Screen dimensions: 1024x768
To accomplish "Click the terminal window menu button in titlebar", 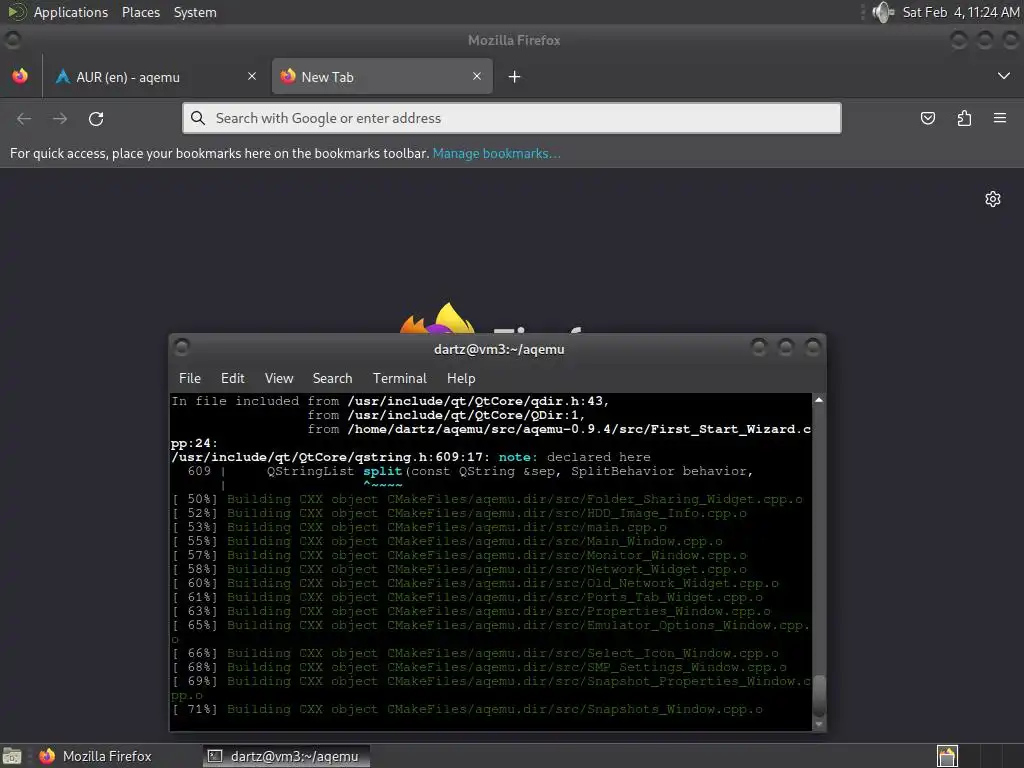I will (182, 347).
